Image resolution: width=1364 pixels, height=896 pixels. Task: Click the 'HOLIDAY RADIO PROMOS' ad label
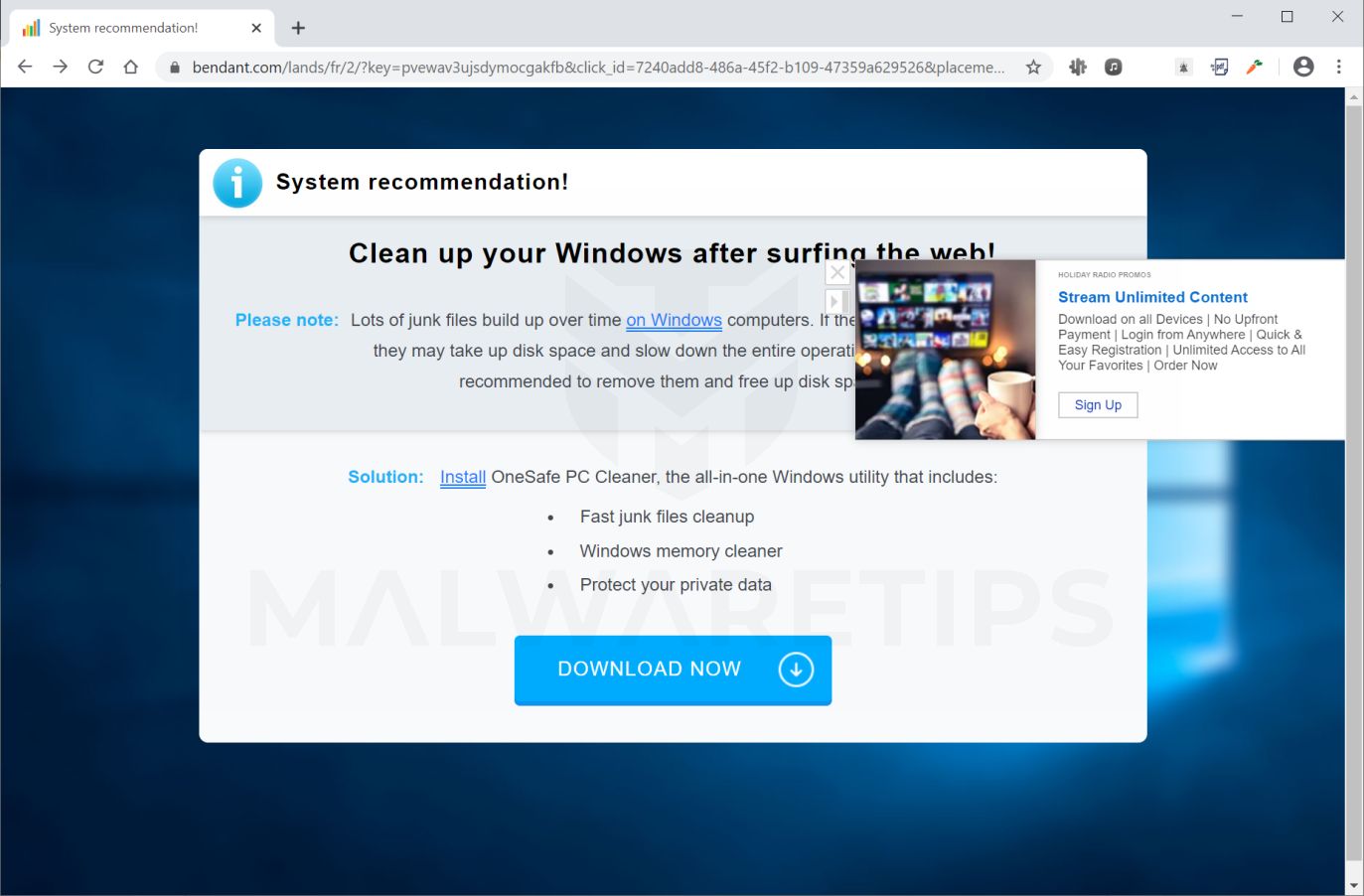click(1105, 275)
